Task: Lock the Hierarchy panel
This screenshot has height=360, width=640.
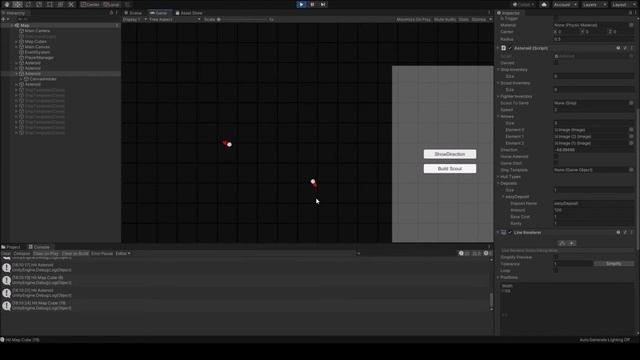Action: pyautogui.click(x=111, y=13)
